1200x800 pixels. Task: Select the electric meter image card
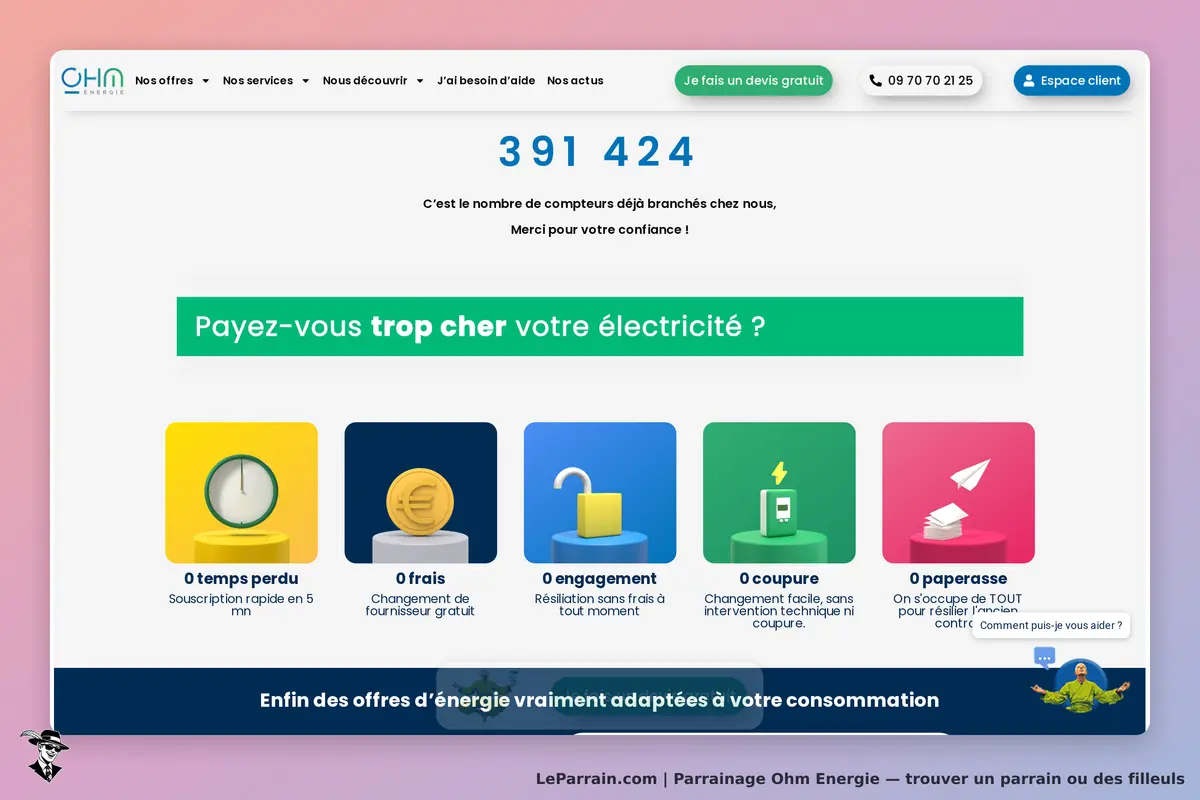pos(779,493)
